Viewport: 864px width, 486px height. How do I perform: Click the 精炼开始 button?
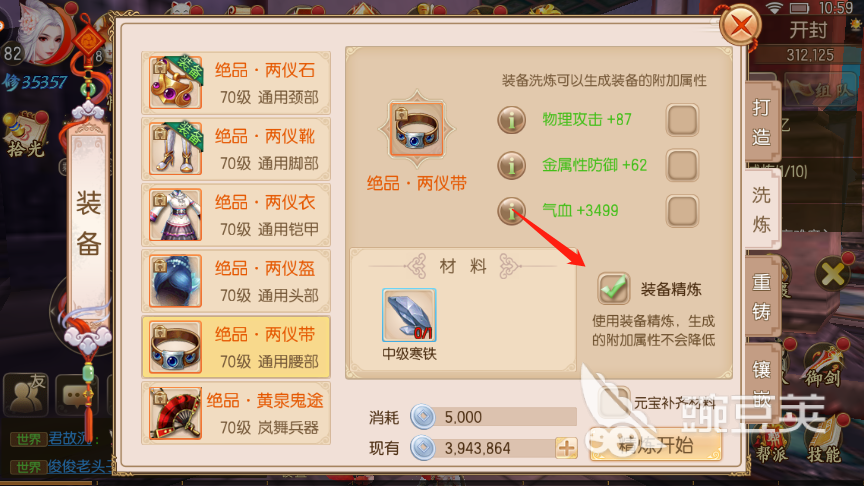pos(655,445)
